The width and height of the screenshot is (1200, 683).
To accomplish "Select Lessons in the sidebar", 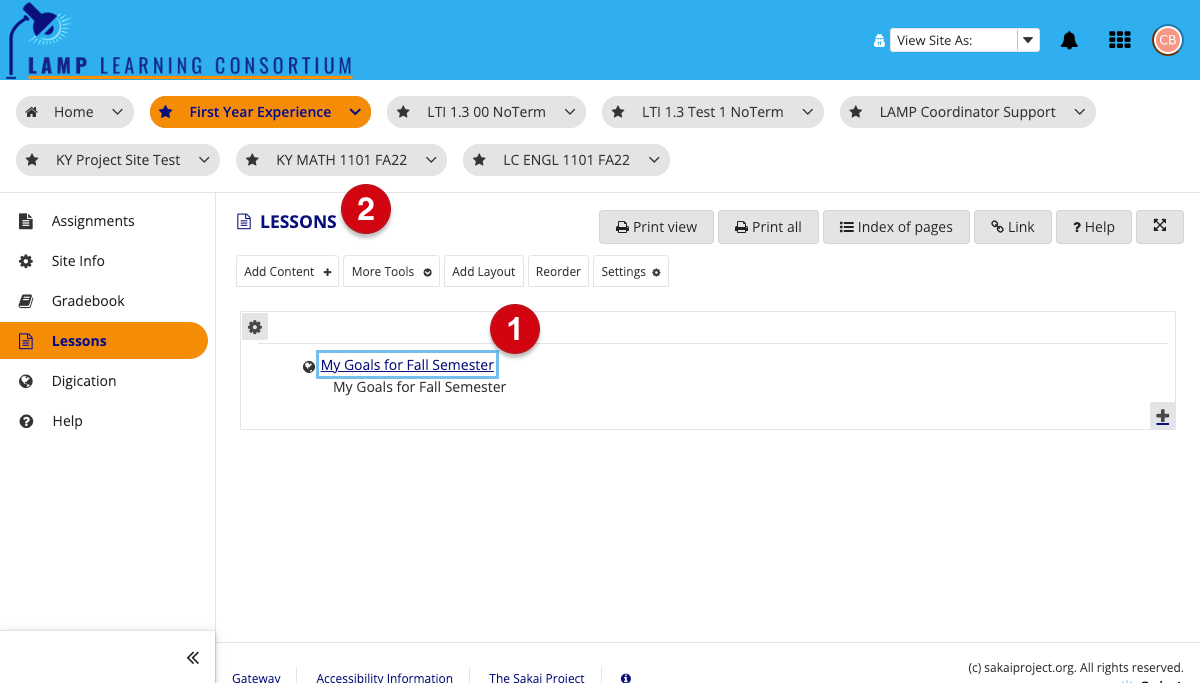I will tap(104, 341).
